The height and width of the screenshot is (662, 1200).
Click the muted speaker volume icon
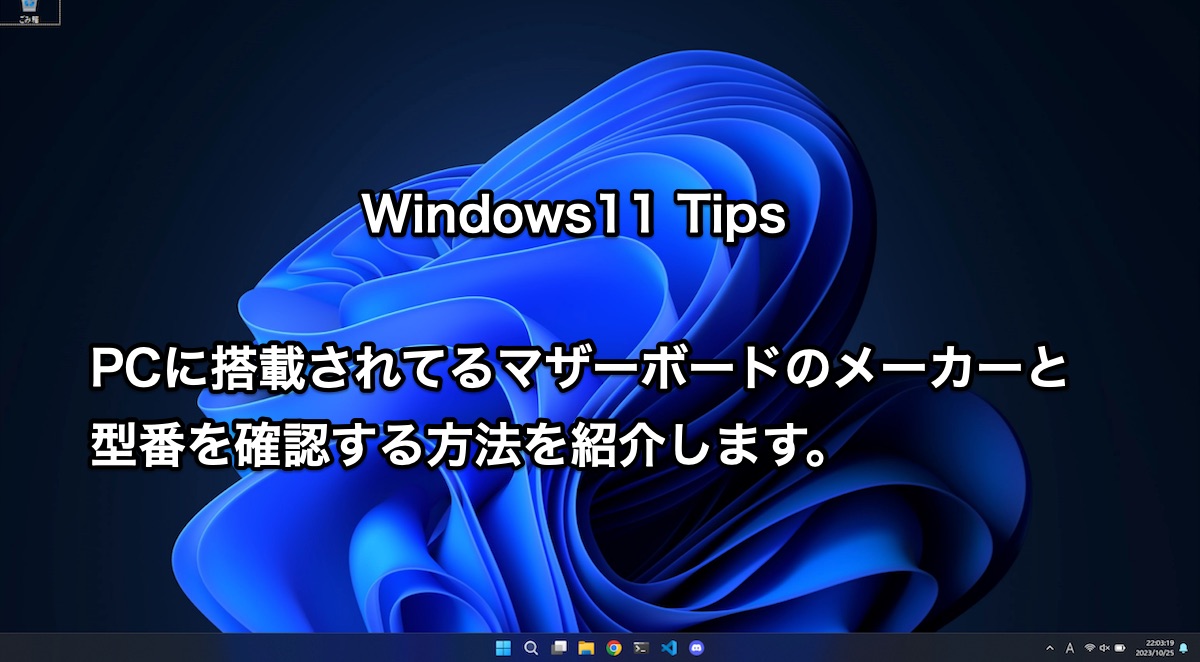pyautogui.click(x=1104, y=648)
